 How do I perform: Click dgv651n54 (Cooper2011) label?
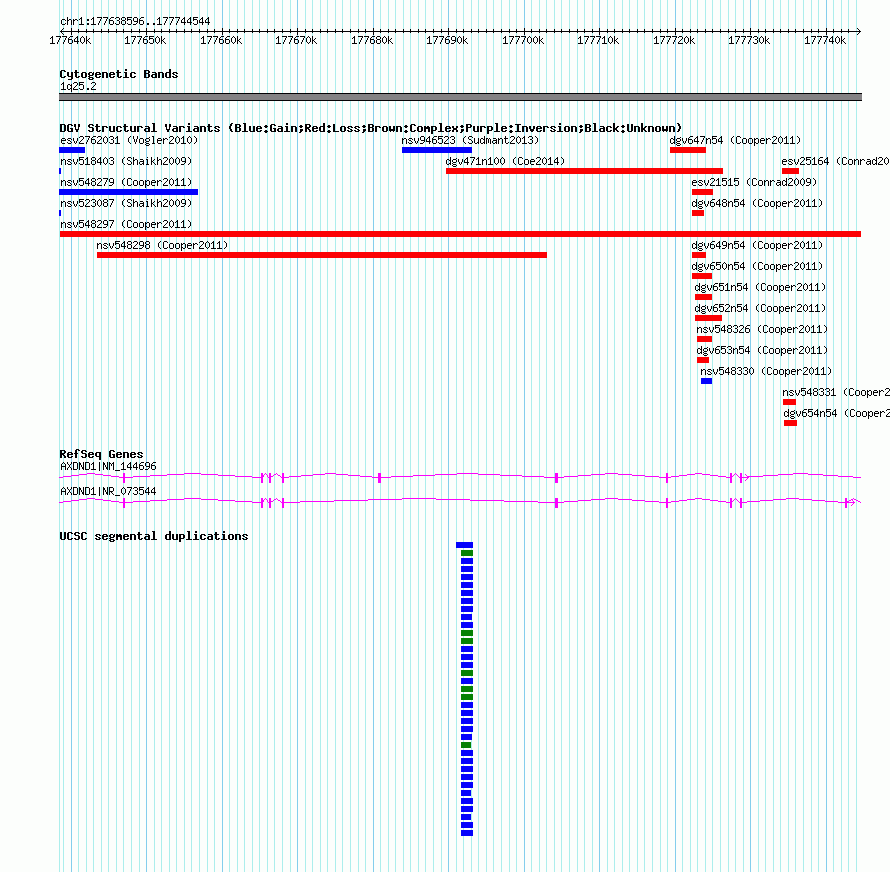point(760,287)
